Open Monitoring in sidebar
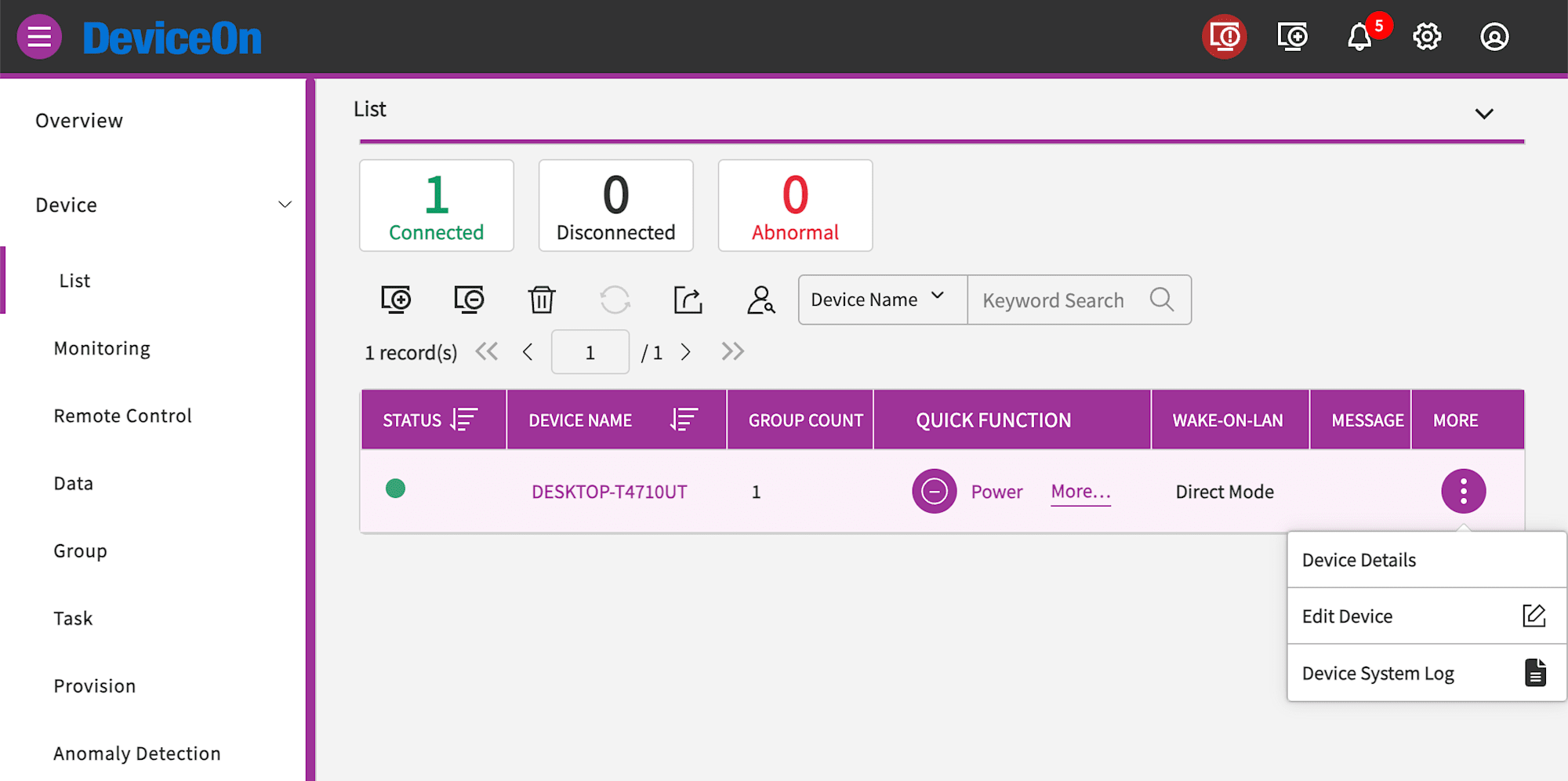The image size is (1568, 781). click(102, 348)
